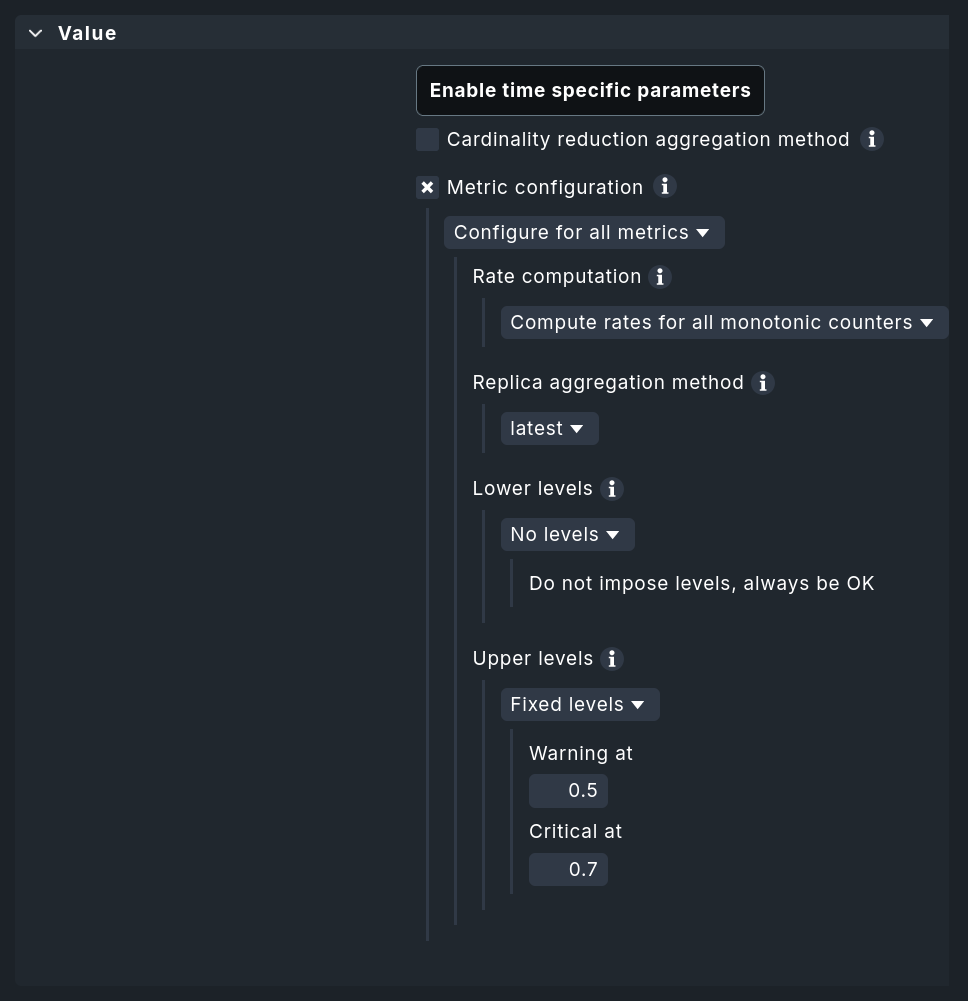This screenshot has height=1001, width=968.
Task: Toggle Metric configuration by clicking its label
Action: click(x=545, y=187)
